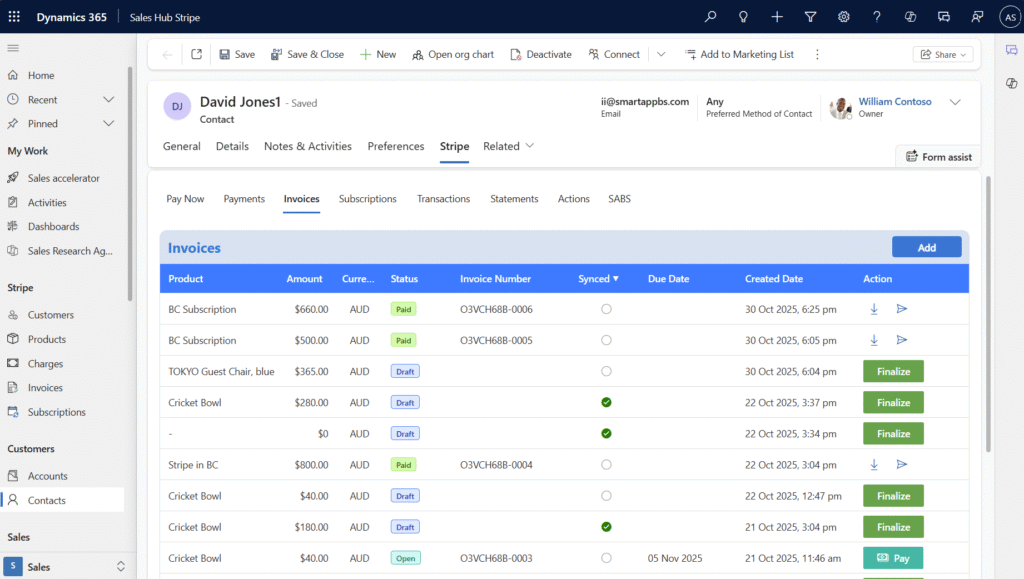Send invoice O3VCH68B-0005

(902, 340)
